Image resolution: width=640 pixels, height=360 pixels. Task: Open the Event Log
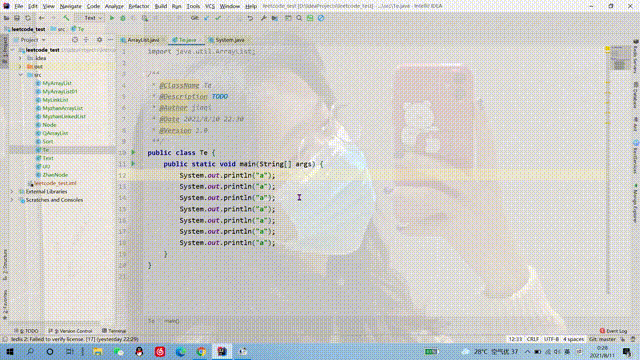point(613,331)
